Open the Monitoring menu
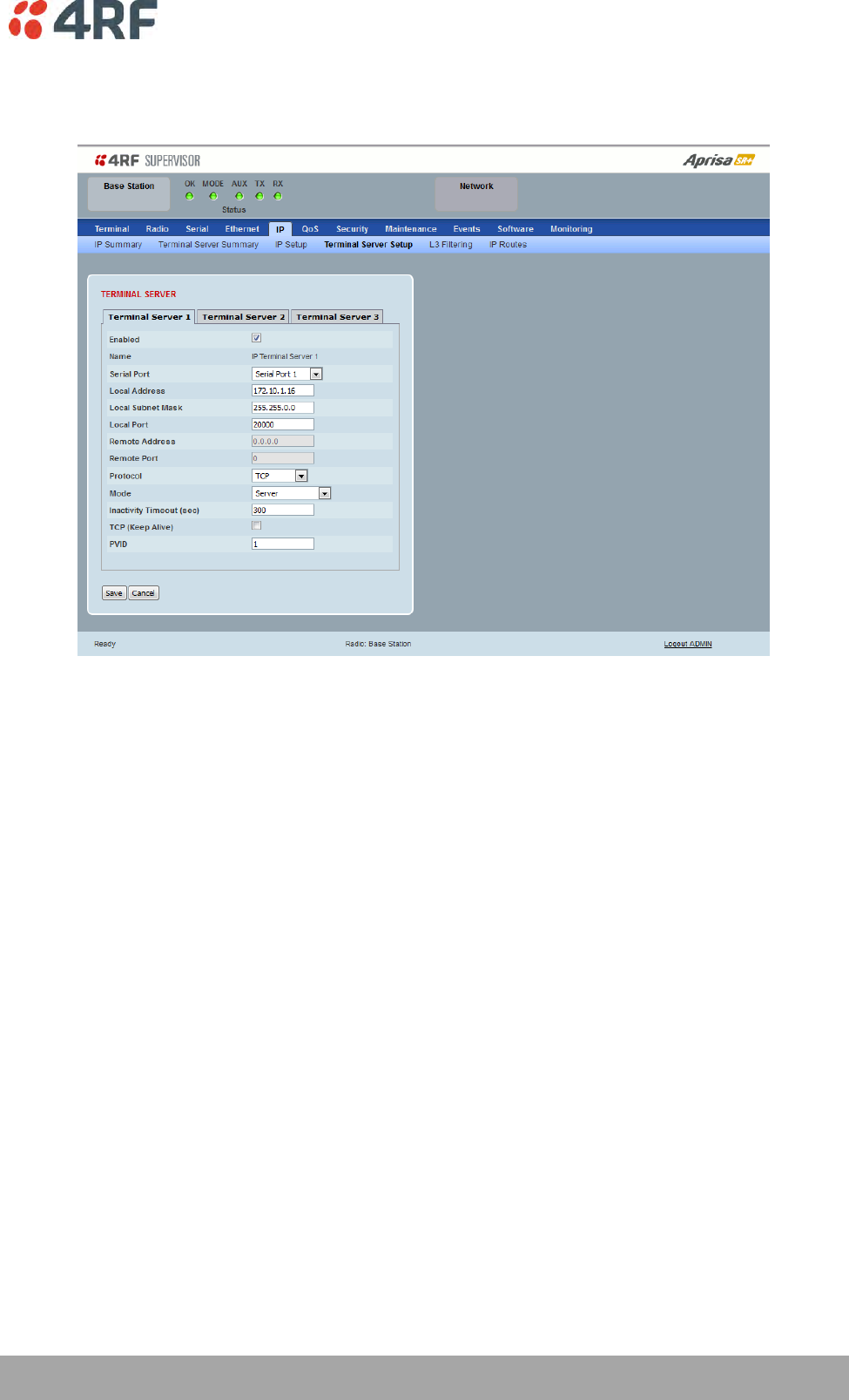This screenshot has width=849, height=1400. click(571, 229)
